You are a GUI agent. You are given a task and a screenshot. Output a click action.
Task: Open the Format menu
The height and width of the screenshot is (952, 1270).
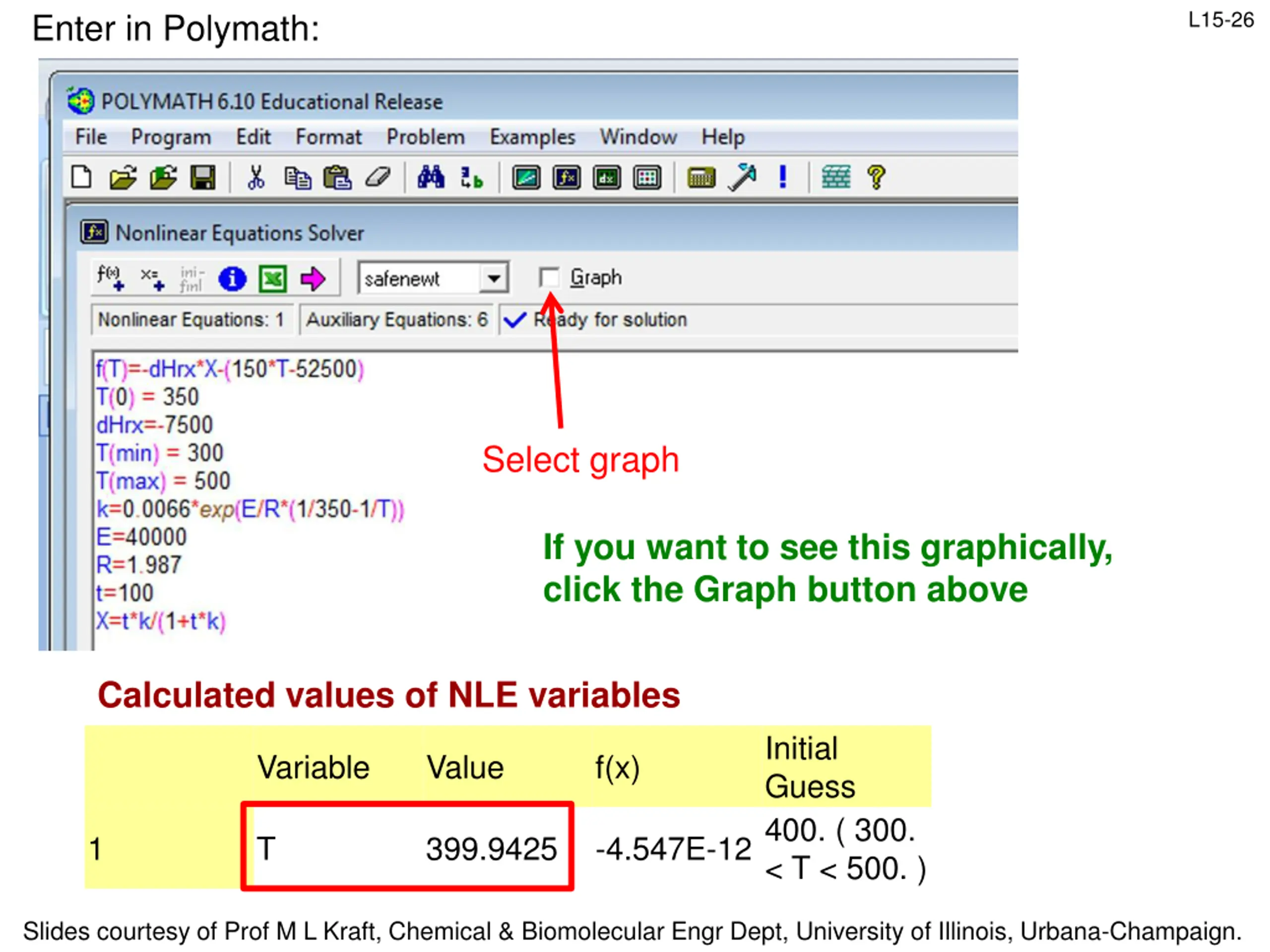point(328,137)
